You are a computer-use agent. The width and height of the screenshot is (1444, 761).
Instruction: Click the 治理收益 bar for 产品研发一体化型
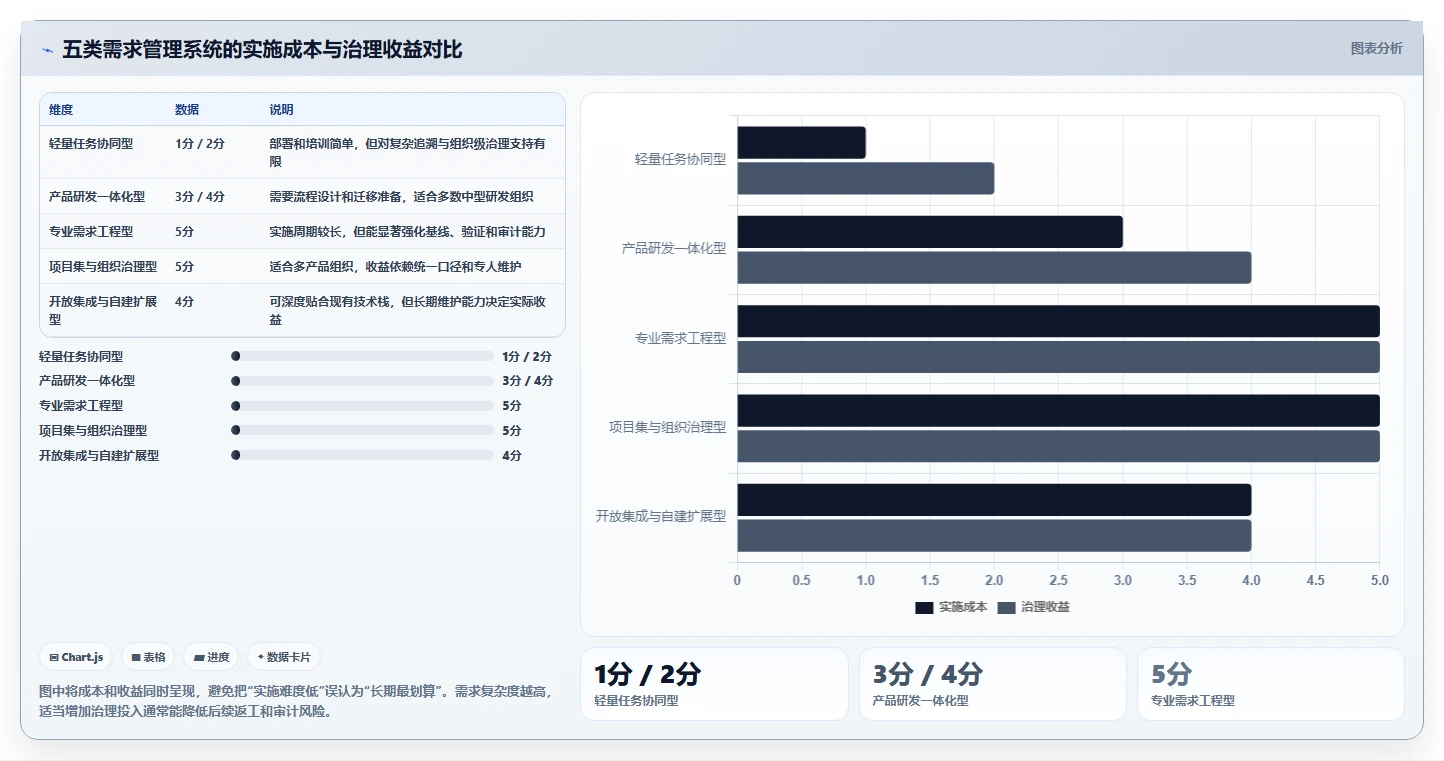pos(994,268)
